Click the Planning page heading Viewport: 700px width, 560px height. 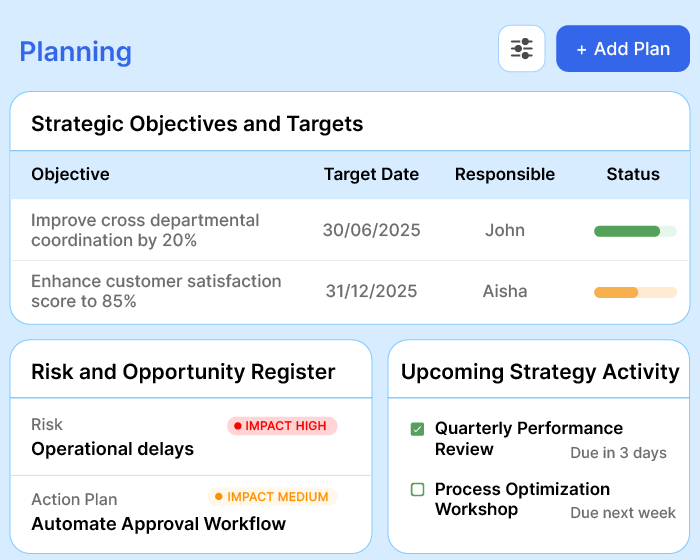[75, 52]
